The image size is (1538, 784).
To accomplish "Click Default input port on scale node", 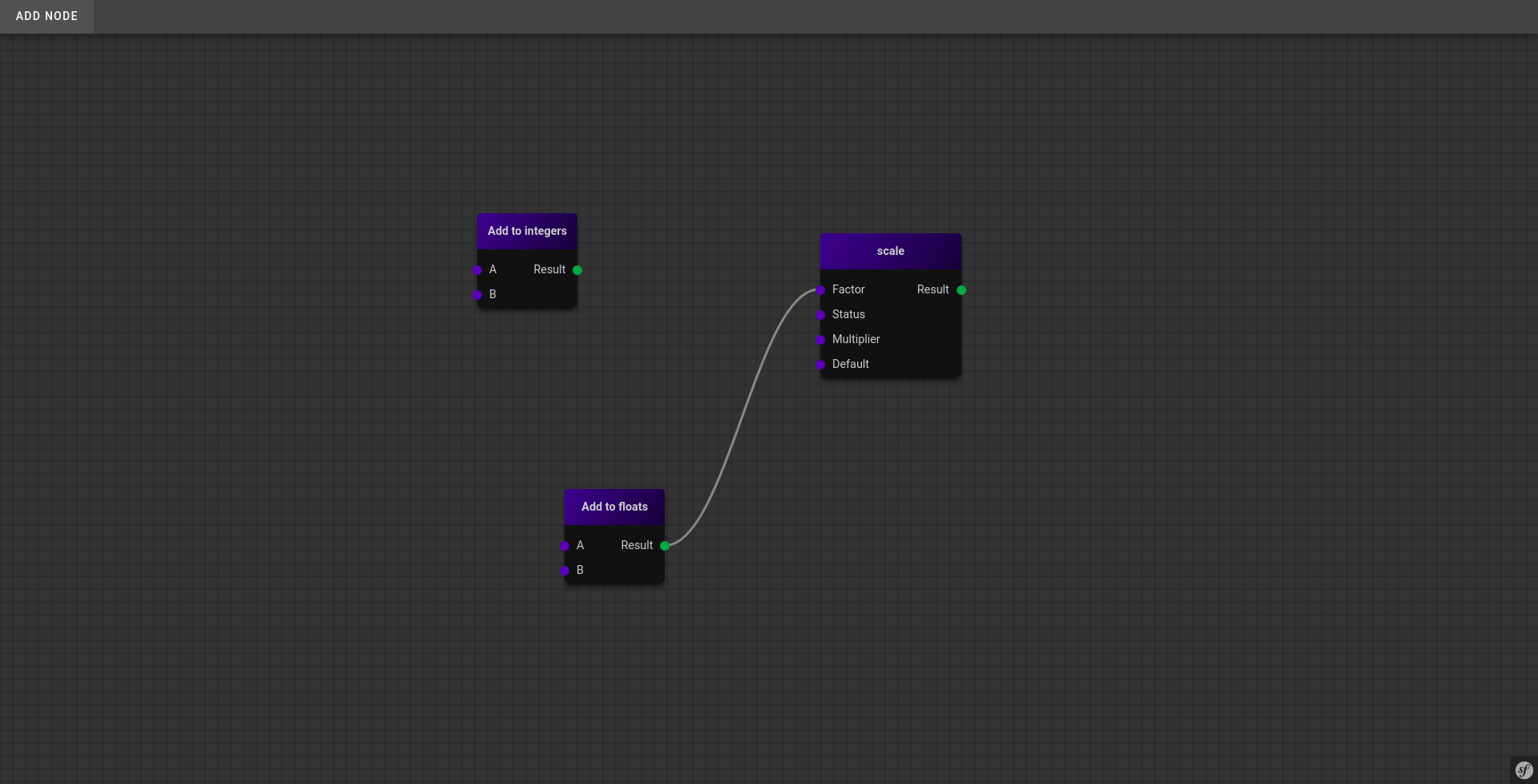I will [x=820, y=365].
